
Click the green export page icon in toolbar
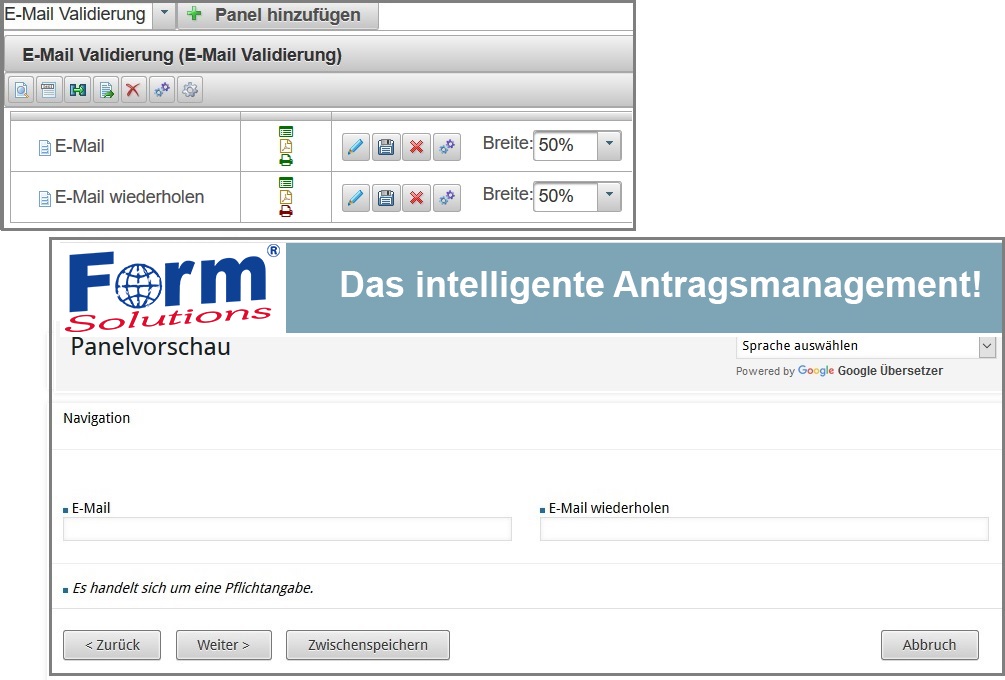[105, 91]
